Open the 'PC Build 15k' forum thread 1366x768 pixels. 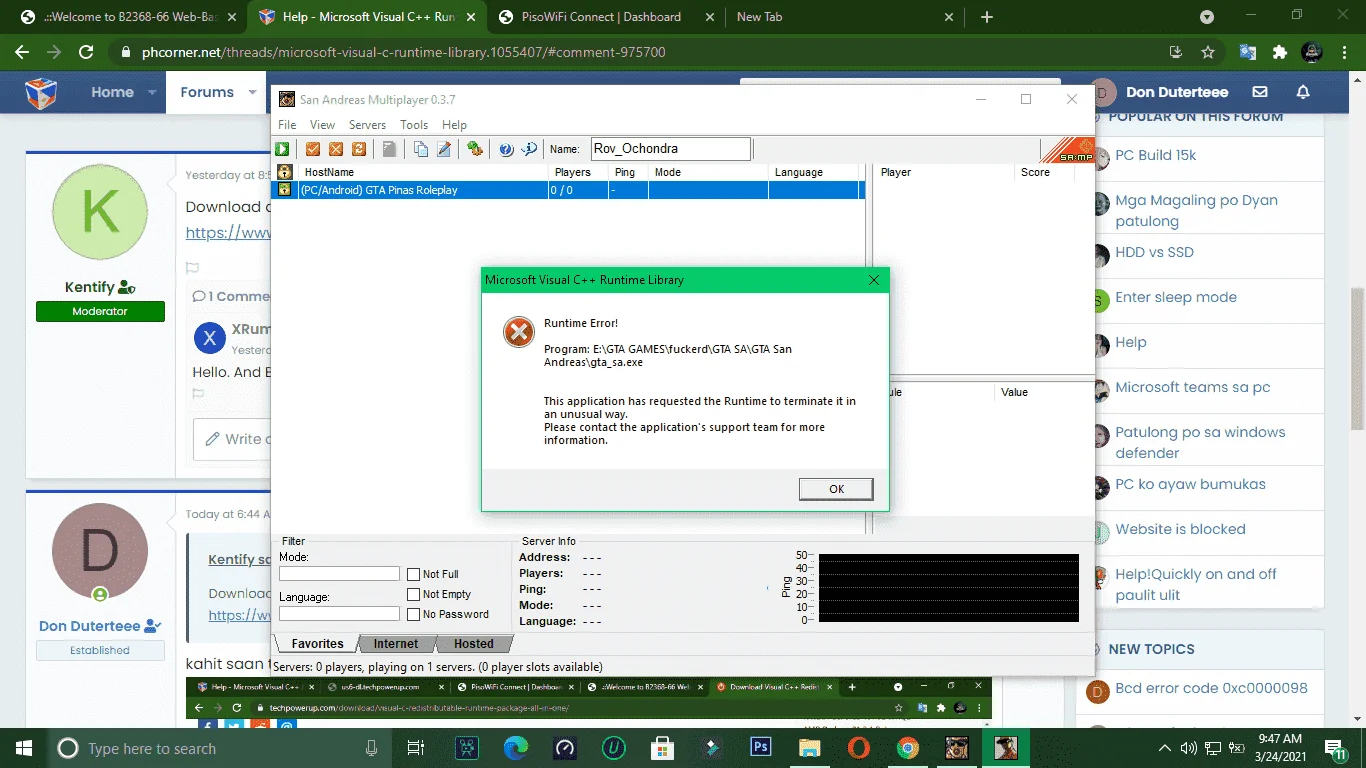[1155, 155]
